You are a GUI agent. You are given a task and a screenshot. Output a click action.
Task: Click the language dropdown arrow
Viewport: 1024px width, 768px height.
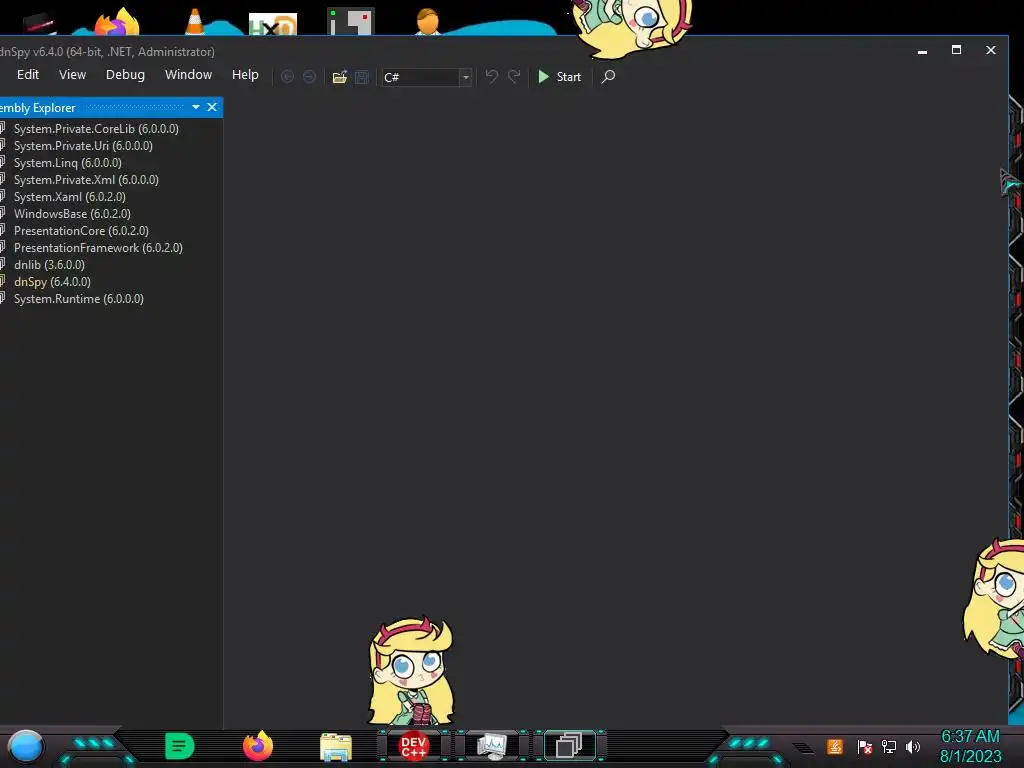point(466,77)
